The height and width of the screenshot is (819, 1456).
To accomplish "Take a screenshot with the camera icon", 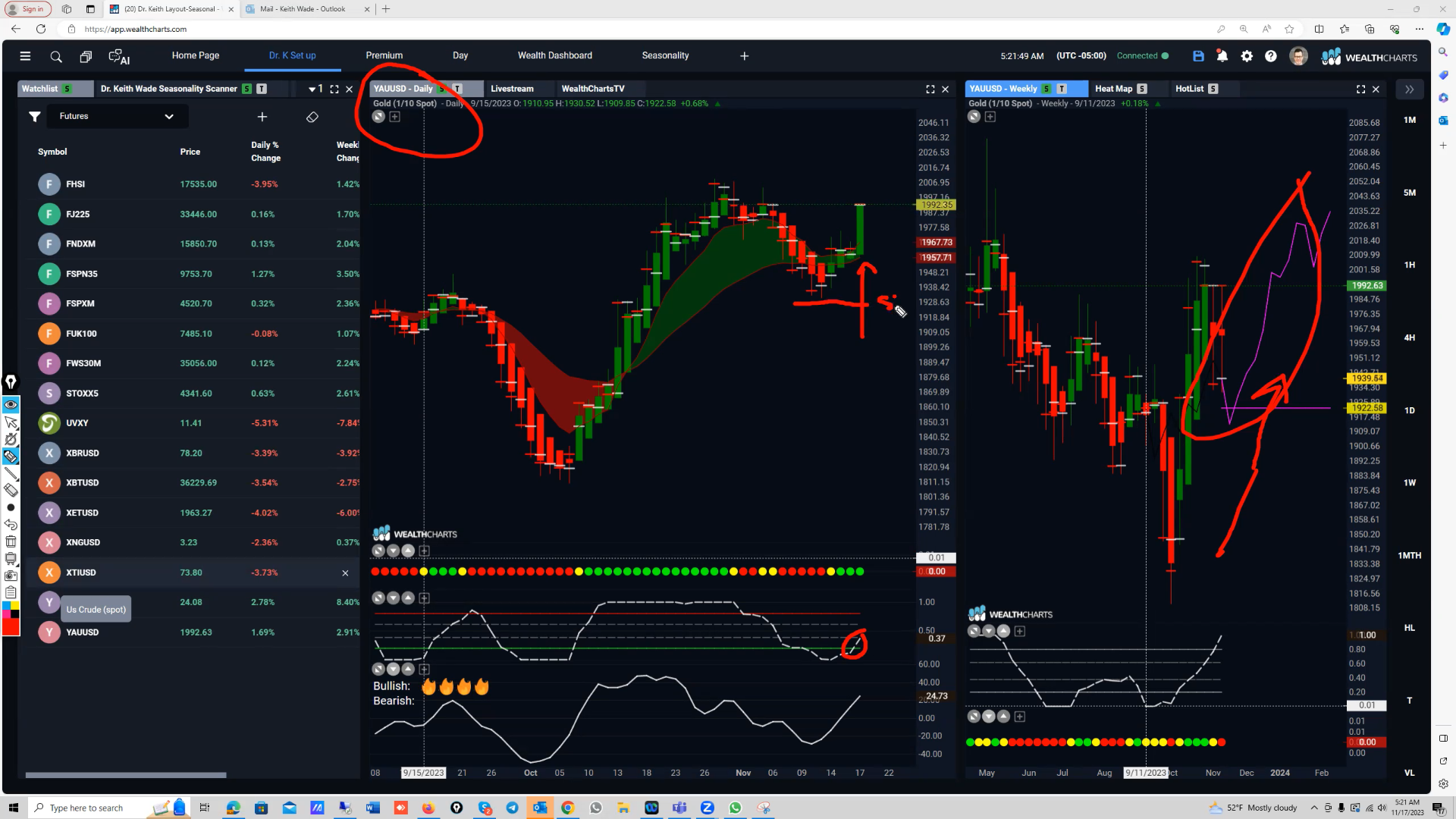I will (11, 576).
